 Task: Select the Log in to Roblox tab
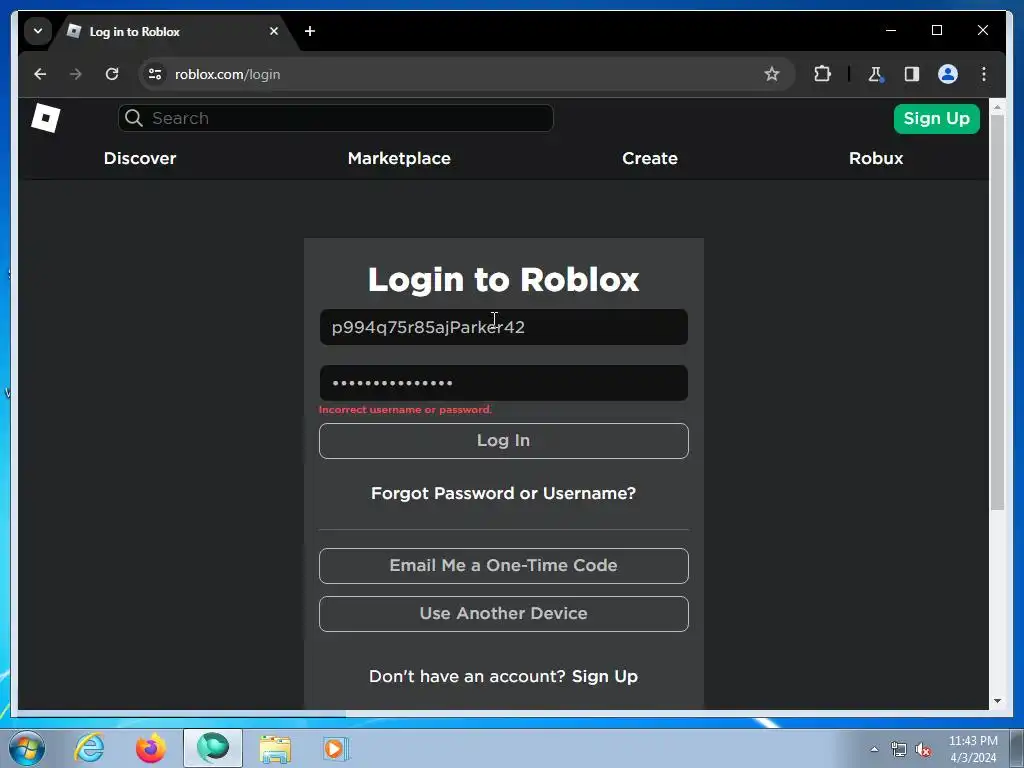pyautogui.click(x=174, y=31)
